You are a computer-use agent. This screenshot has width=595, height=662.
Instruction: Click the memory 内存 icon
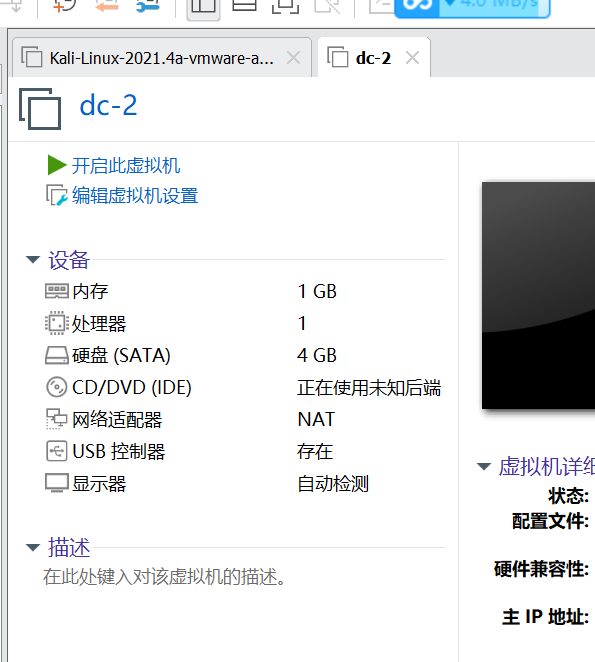(57, 291)
